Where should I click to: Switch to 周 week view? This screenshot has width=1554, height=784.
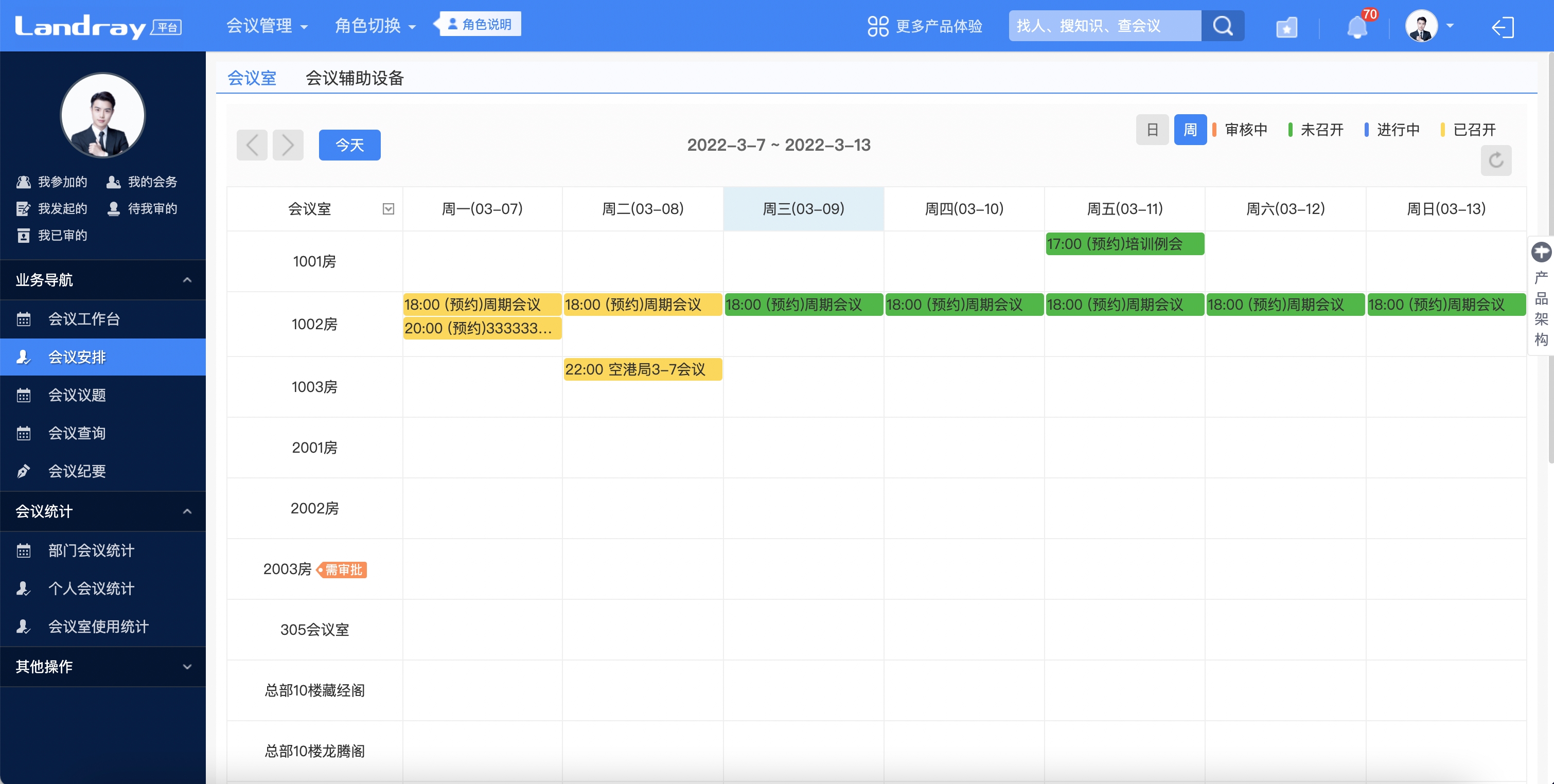[x=1190, y=130]
